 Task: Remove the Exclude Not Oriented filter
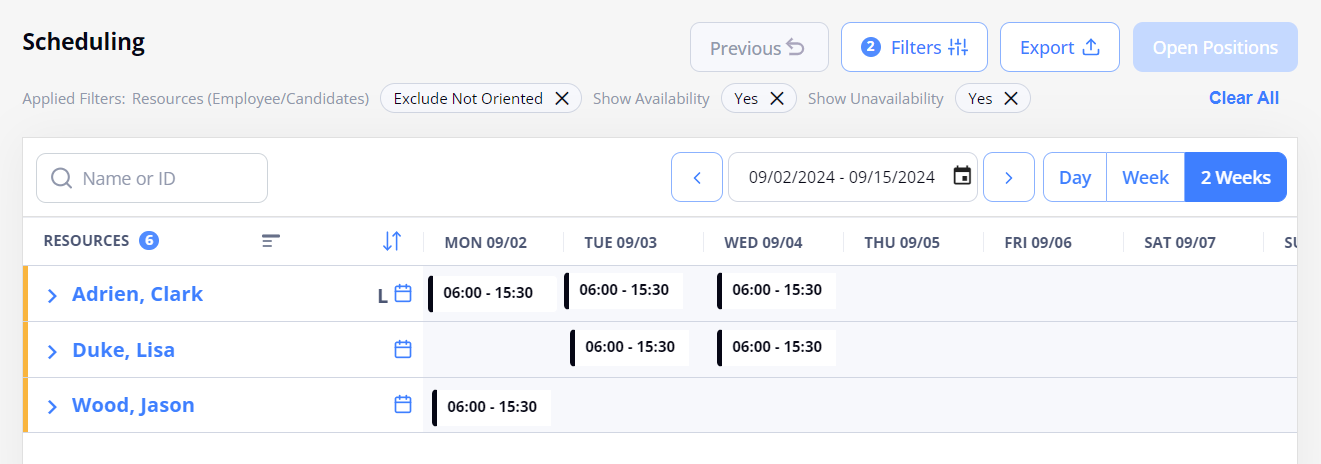click(562, 99)
